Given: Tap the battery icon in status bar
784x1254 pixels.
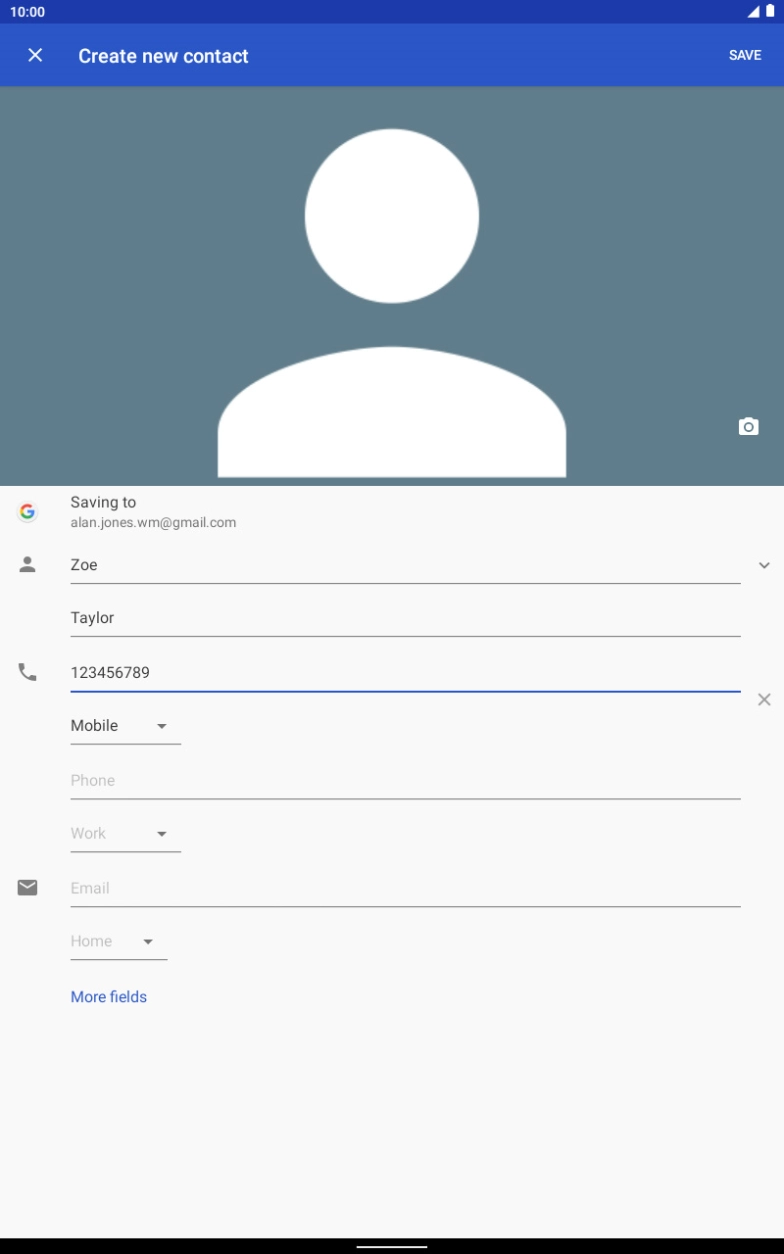Looking at the screenshot, I should click(770, 12).
